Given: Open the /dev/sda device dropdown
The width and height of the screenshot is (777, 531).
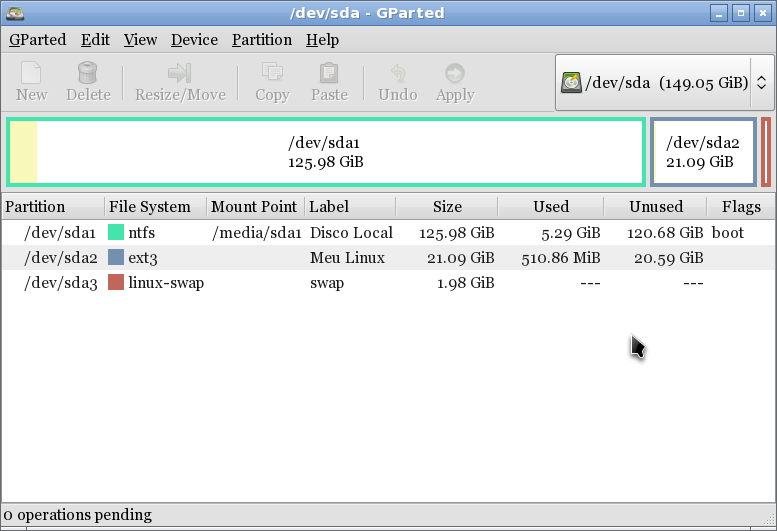Looking at the screenshot, I should 664,82.
